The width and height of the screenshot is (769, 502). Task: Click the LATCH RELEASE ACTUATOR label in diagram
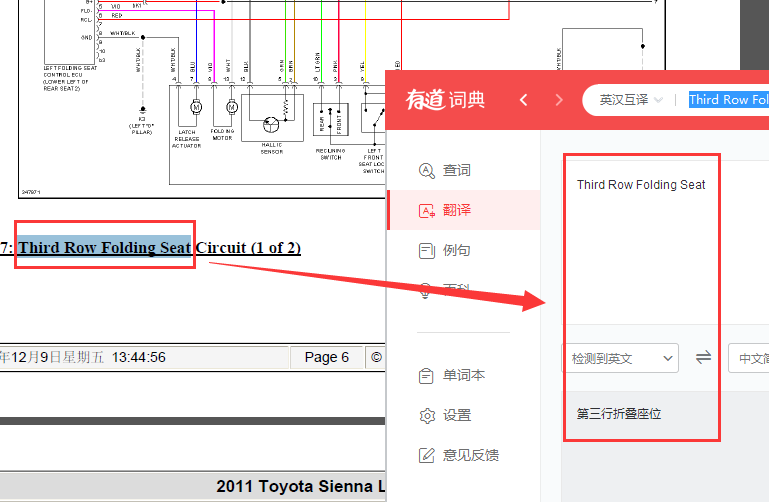[186, 139]
